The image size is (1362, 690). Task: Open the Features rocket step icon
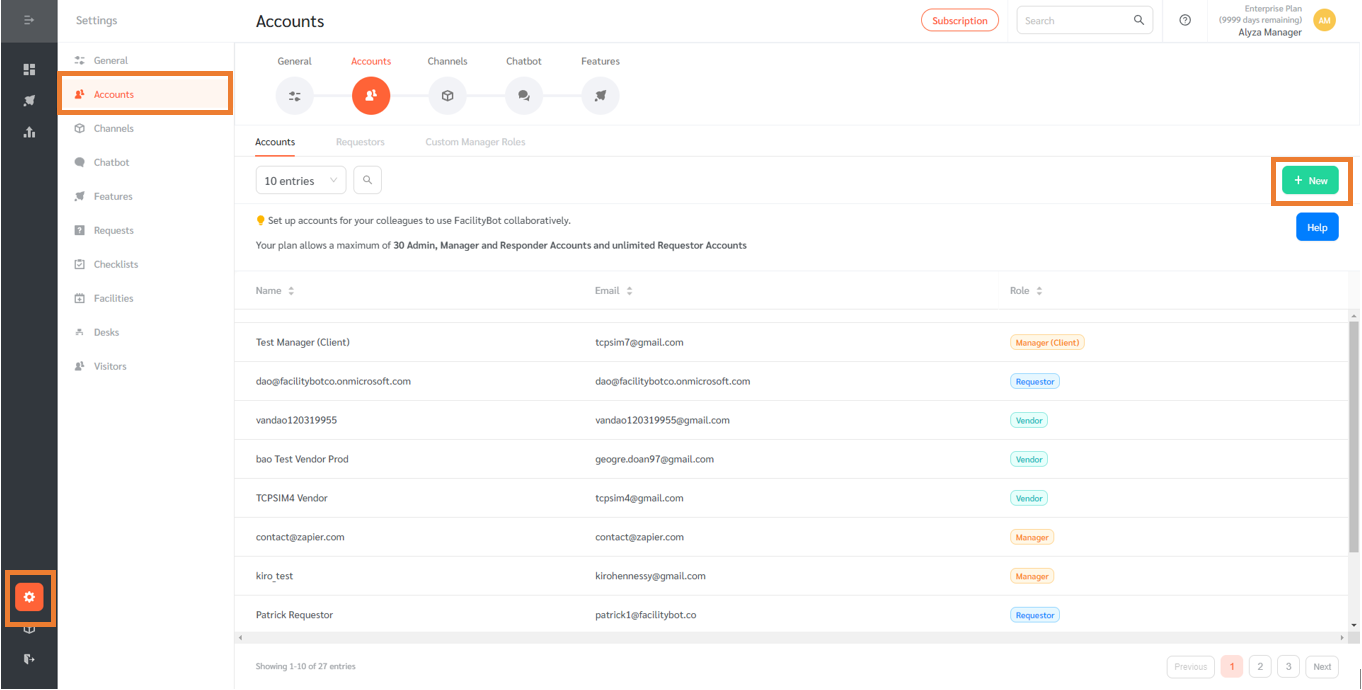599,95
